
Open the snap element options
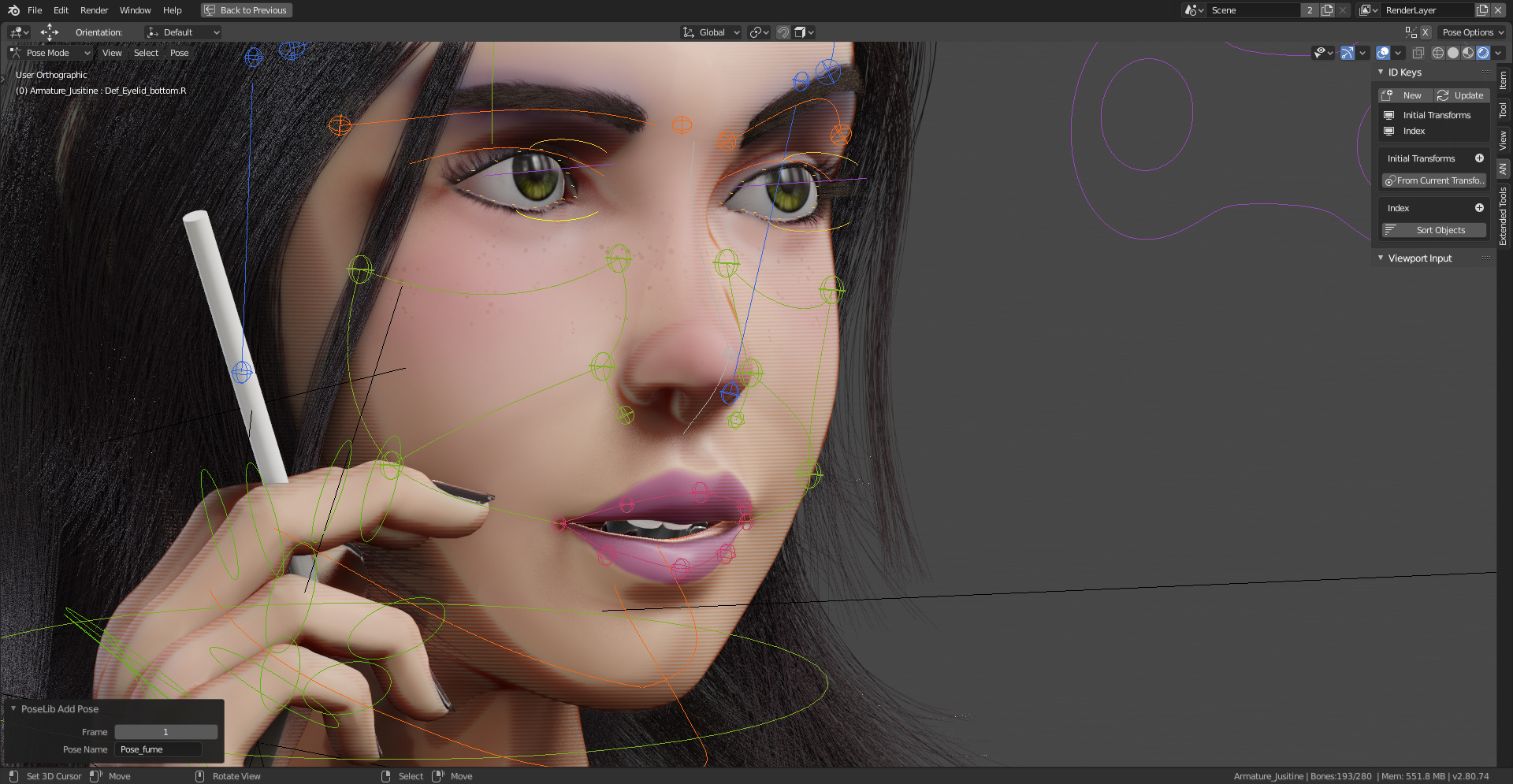[x=804, y=32]
